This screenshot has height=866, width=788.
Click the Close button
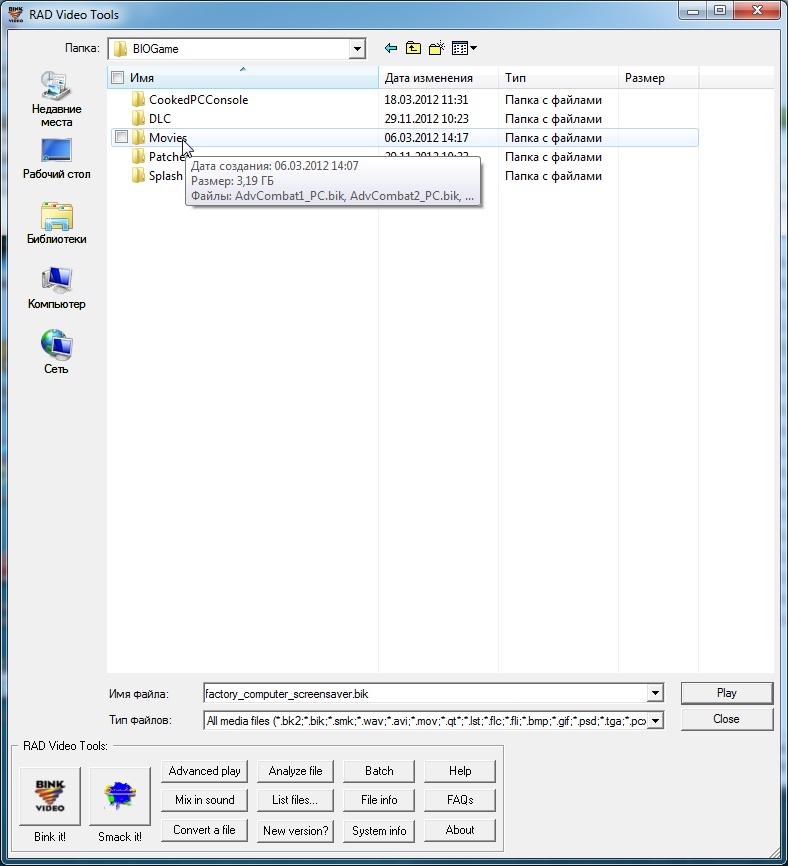pos(727,719)
